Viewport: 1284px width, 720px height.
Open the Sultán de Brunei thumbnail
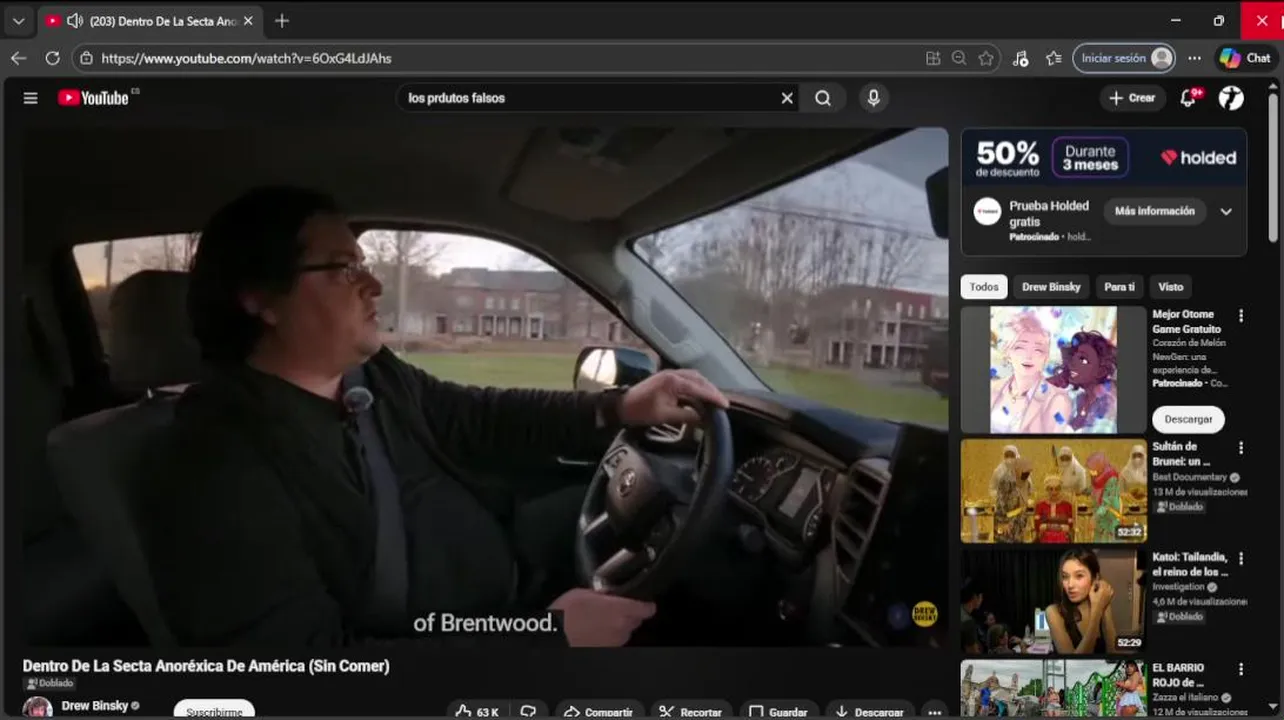point(1054,491)
